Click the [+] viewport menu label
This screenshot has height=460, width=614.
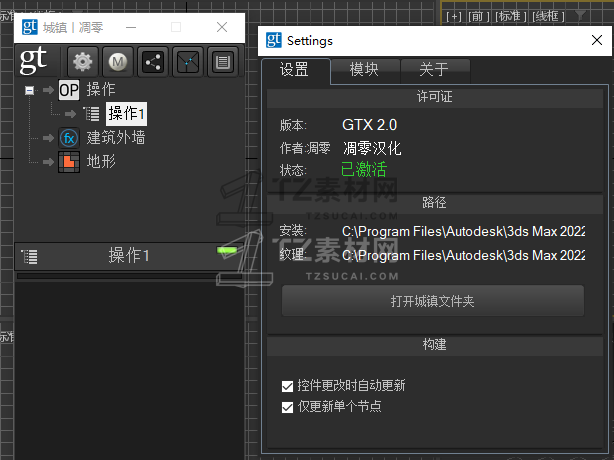pos(454,16)
